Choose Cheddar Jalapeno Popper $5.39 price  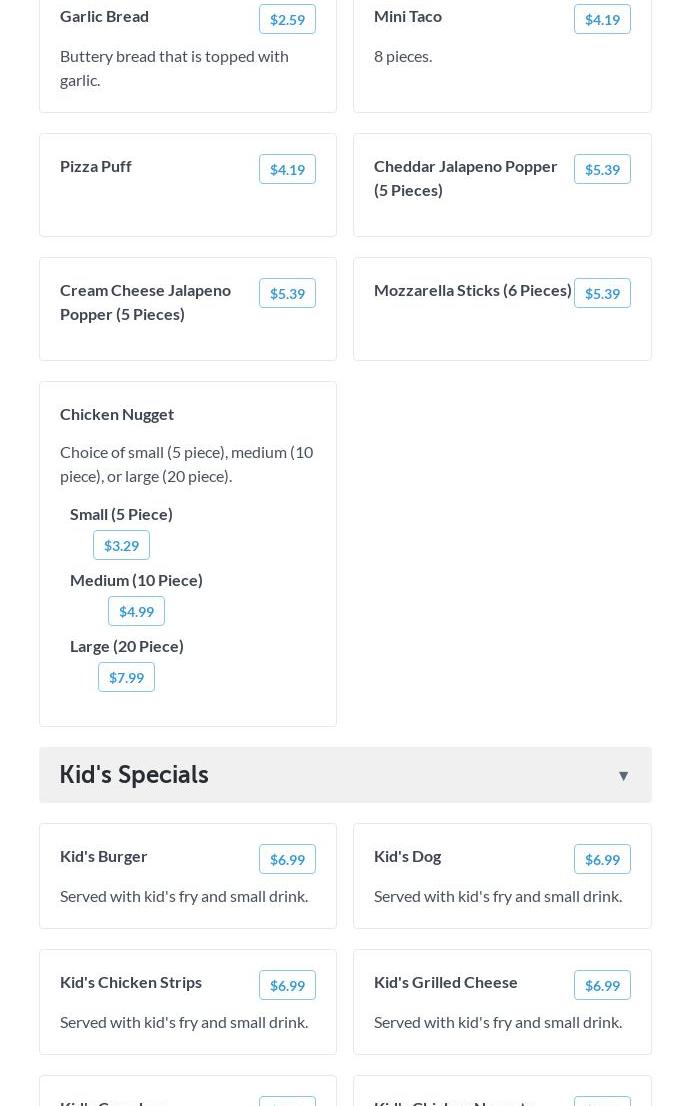click(x=602, y=169)
